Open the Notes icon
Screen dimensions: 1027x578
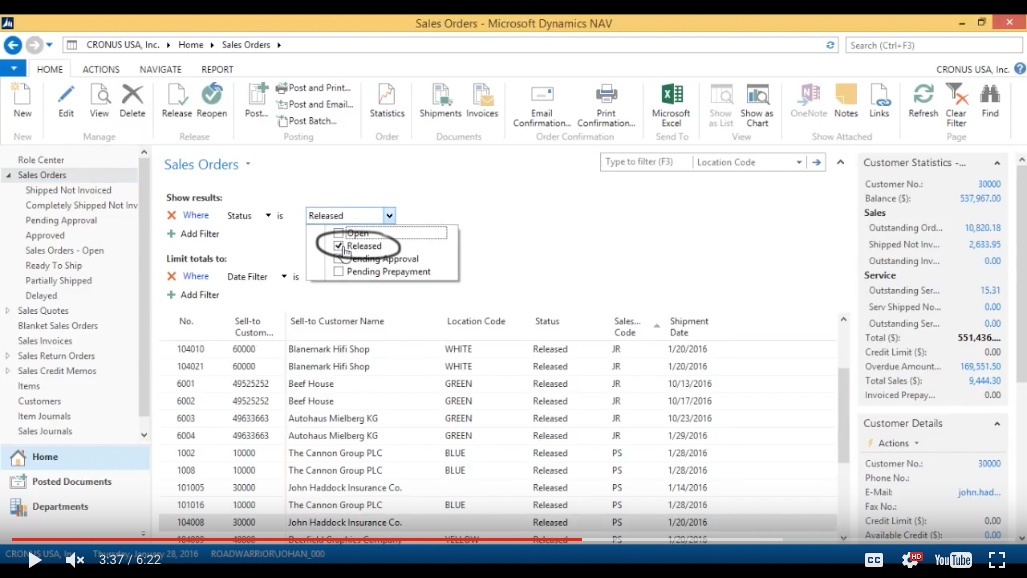click(846, 95)
